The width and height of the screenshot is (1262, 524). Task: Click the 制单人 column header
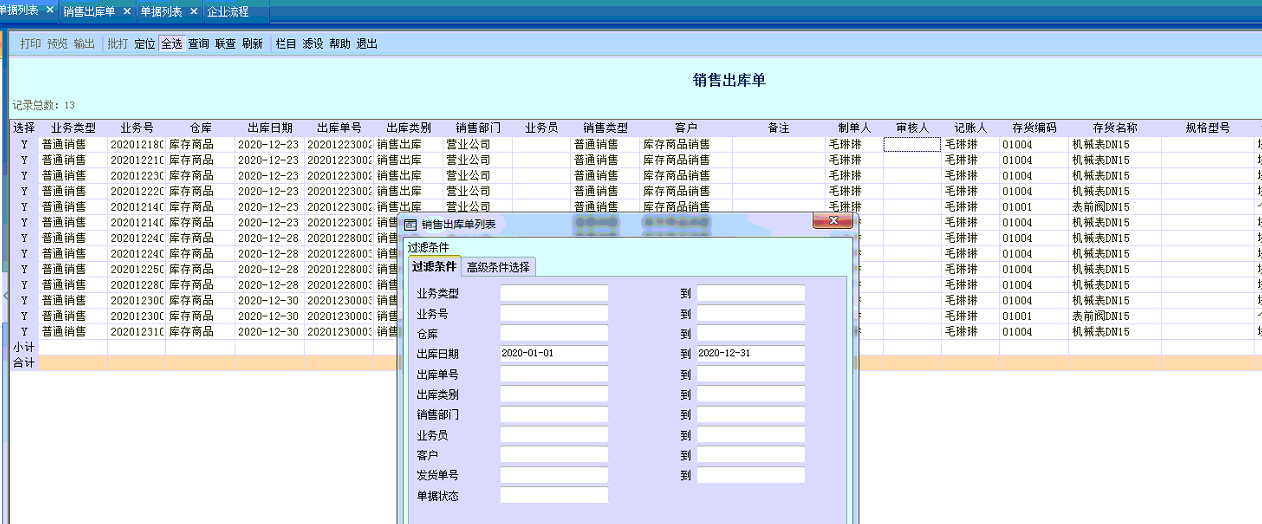tap(854, 129)
